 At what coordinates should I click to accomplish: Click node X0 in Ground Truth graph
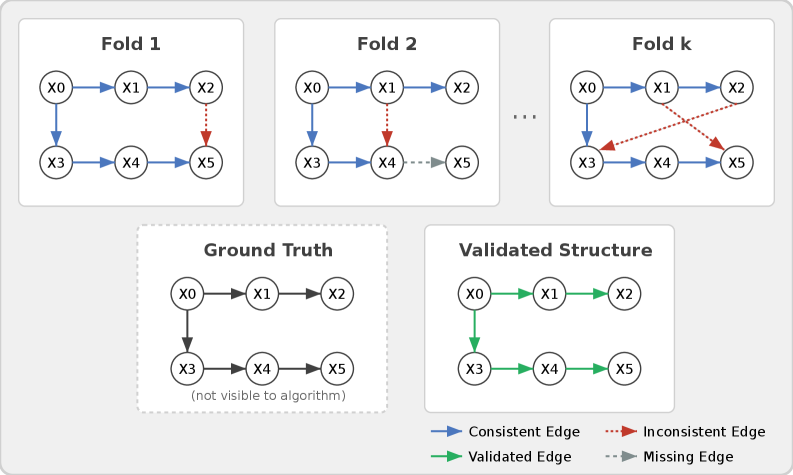tap(187, 294)
